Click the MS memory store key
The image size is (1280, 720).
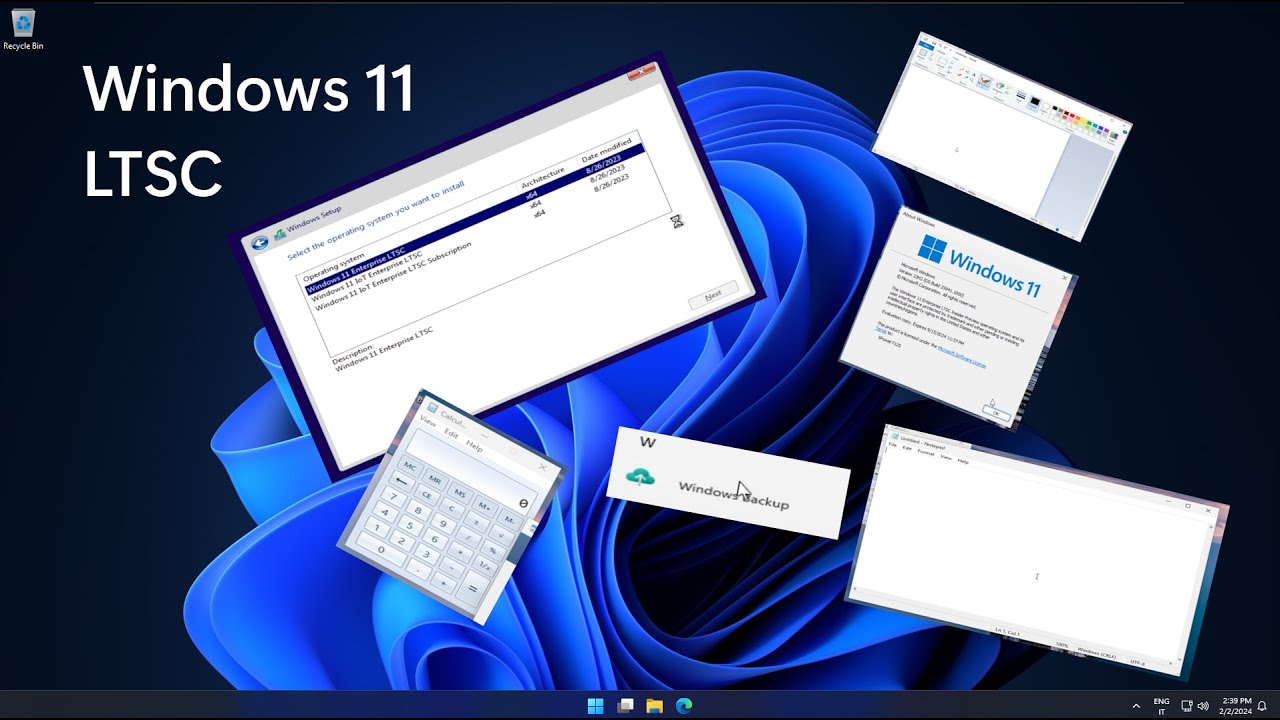point(460,493)
